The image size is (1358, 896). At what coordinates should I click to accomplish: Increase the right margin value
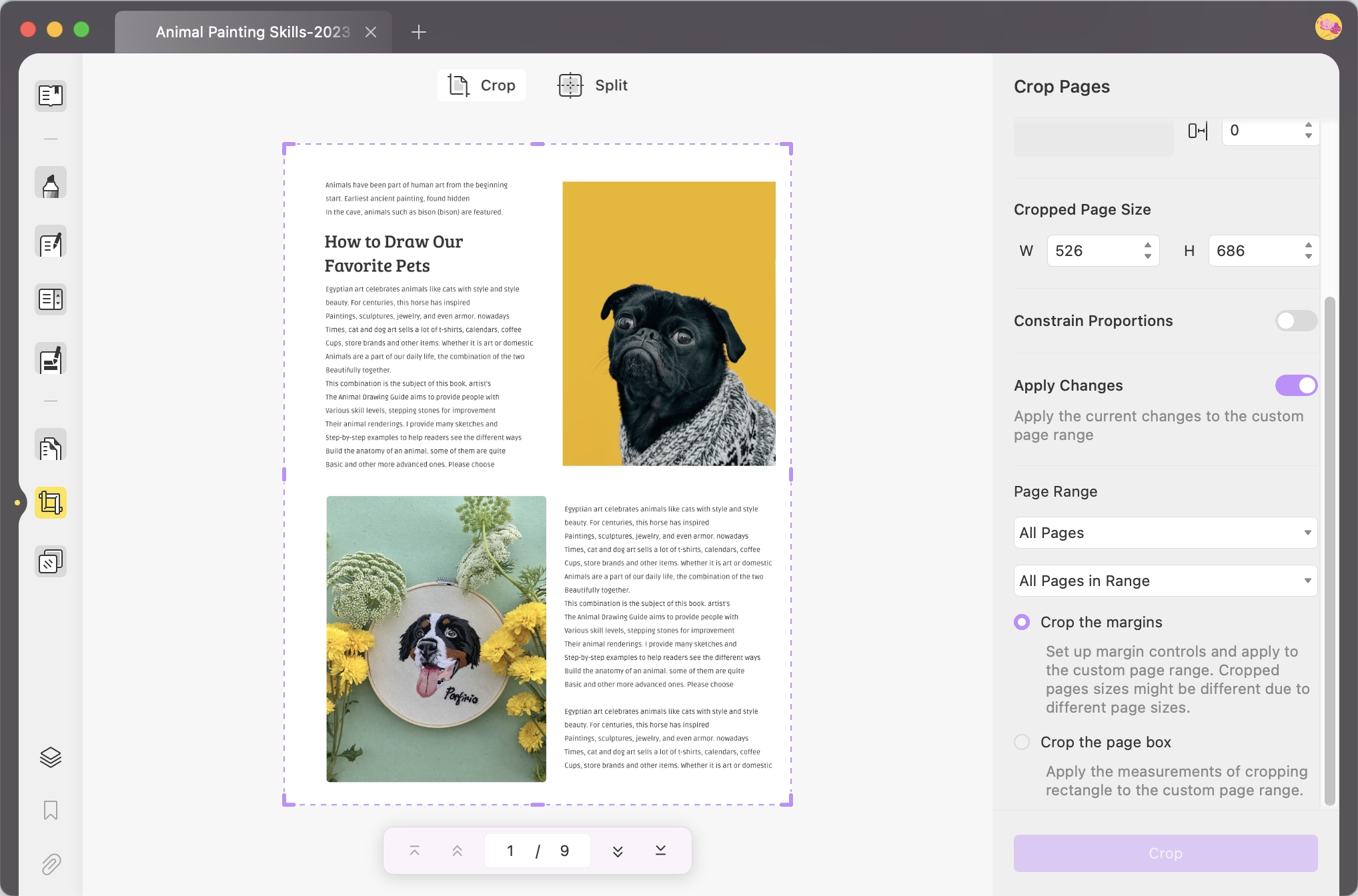tap(1309, 125)
